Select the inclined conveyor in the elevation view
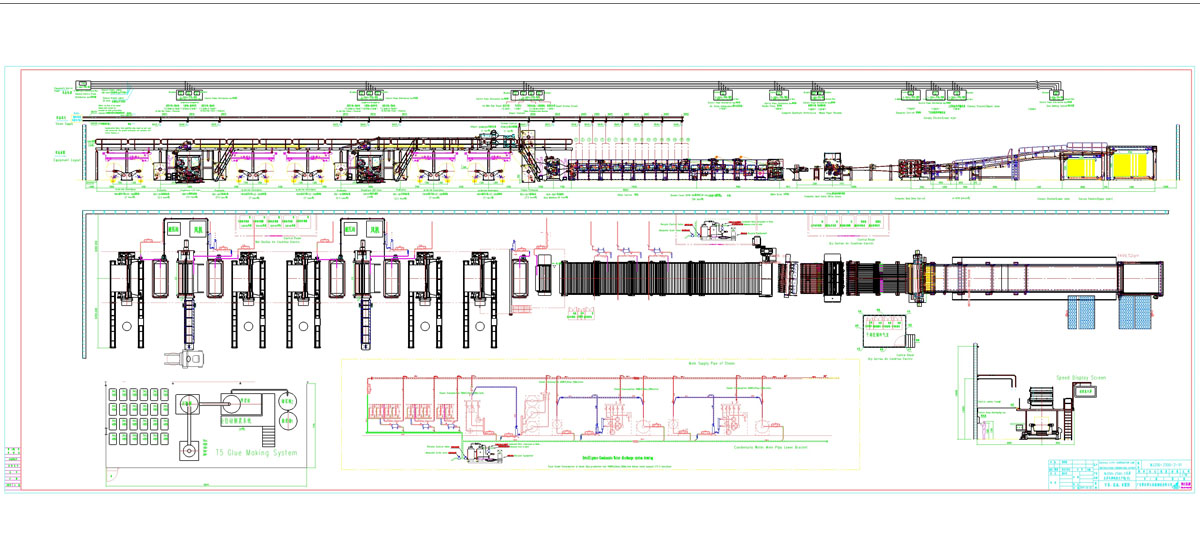This screenshot has height=557, width=1200. pos(1010,155)
